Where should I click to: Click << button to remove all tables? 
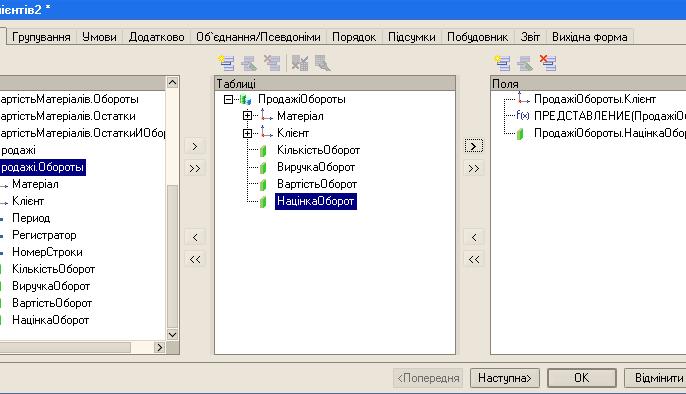195,259
